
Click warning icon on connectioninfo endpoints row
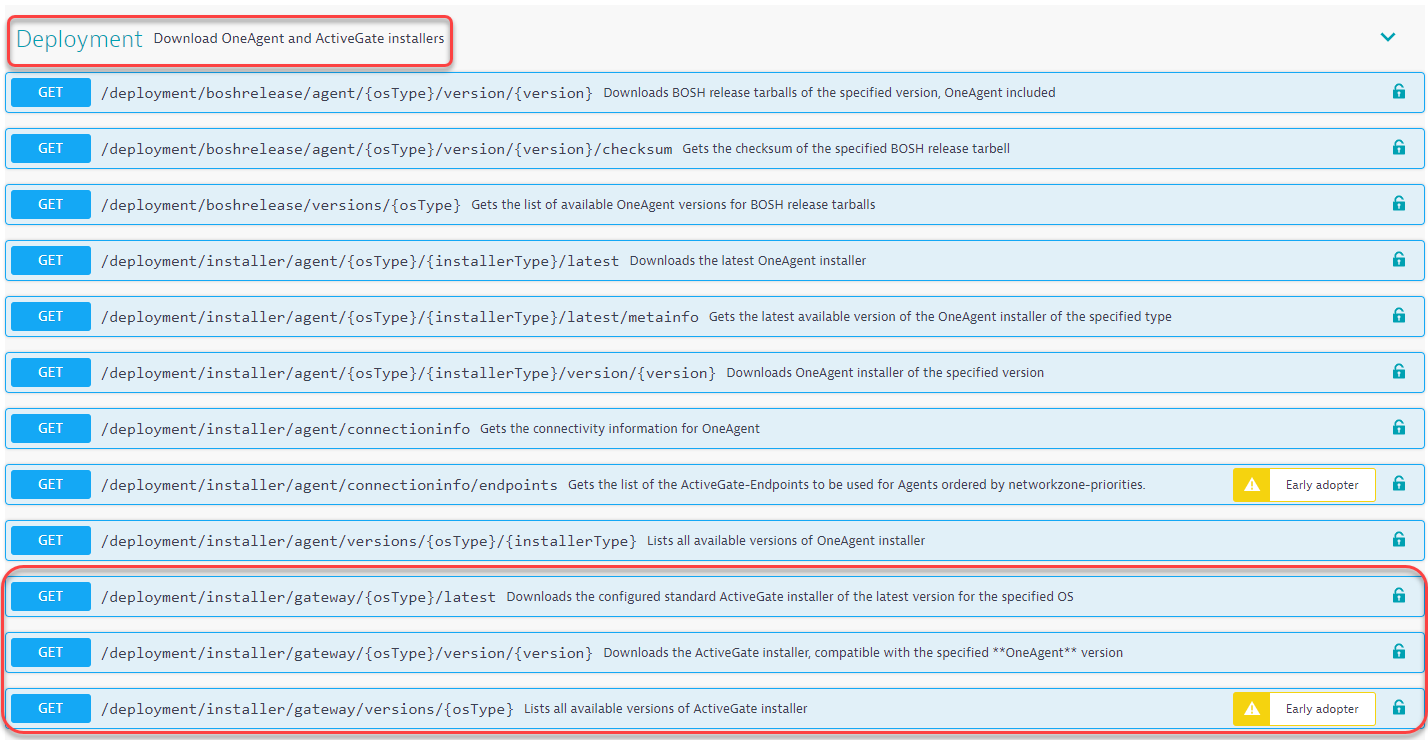click(x=1251, y=485)
